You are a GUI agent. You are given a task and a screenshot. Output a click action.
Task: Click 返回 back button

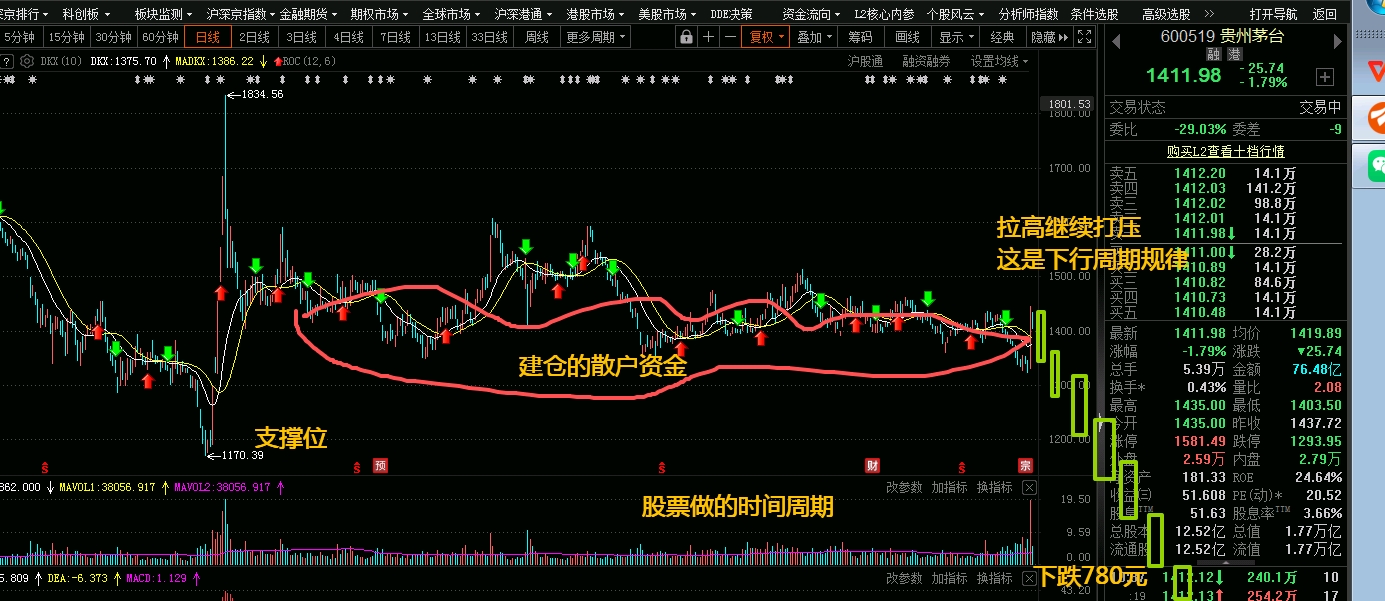[1324, 14]
